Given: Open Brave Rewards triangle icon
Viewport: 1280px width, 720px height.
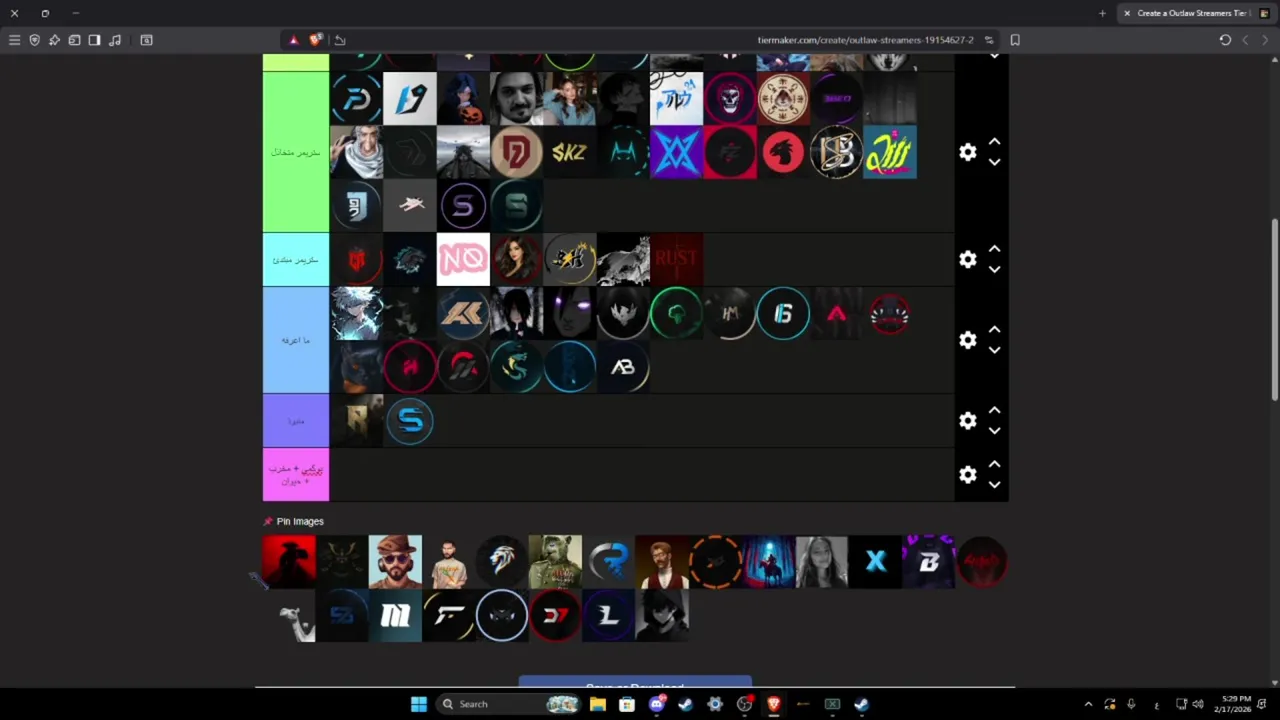Looking at the screenshot, I should pyautogui.click(x=293, y=40).
